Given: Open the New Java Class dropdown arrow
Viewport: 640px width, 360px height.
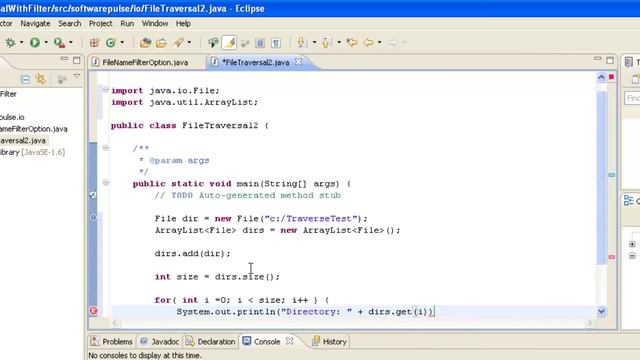Looking at the screenshot, I should point(122,42).
